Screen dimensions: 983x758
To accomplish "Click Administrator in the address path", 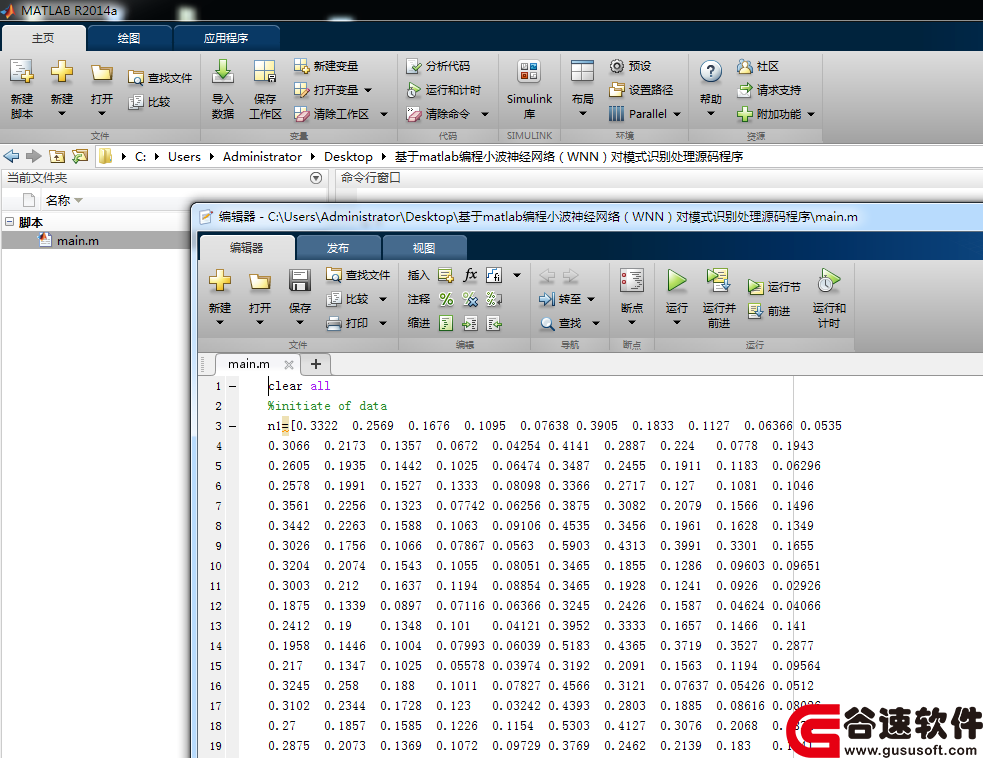I will click(262, 156).
